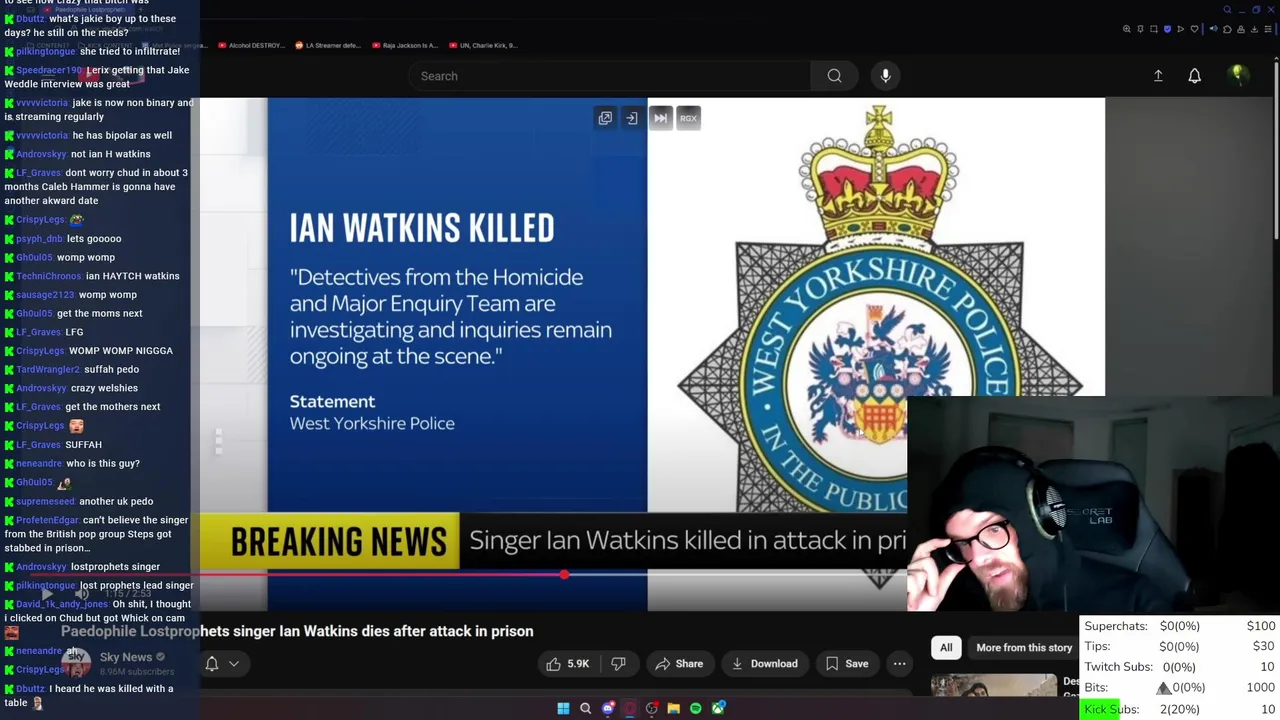Expand the subscription notification bell dropdown

[x=222, y=664]
